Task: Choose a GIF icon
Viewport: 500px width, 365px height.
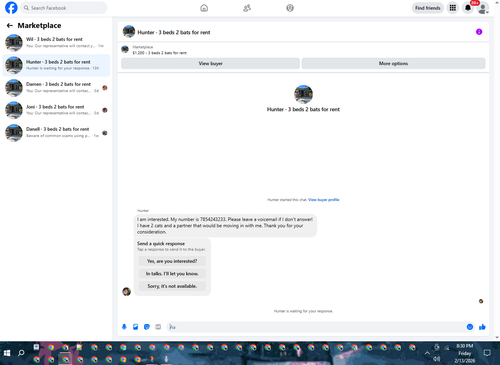Action: coord(158,327)
